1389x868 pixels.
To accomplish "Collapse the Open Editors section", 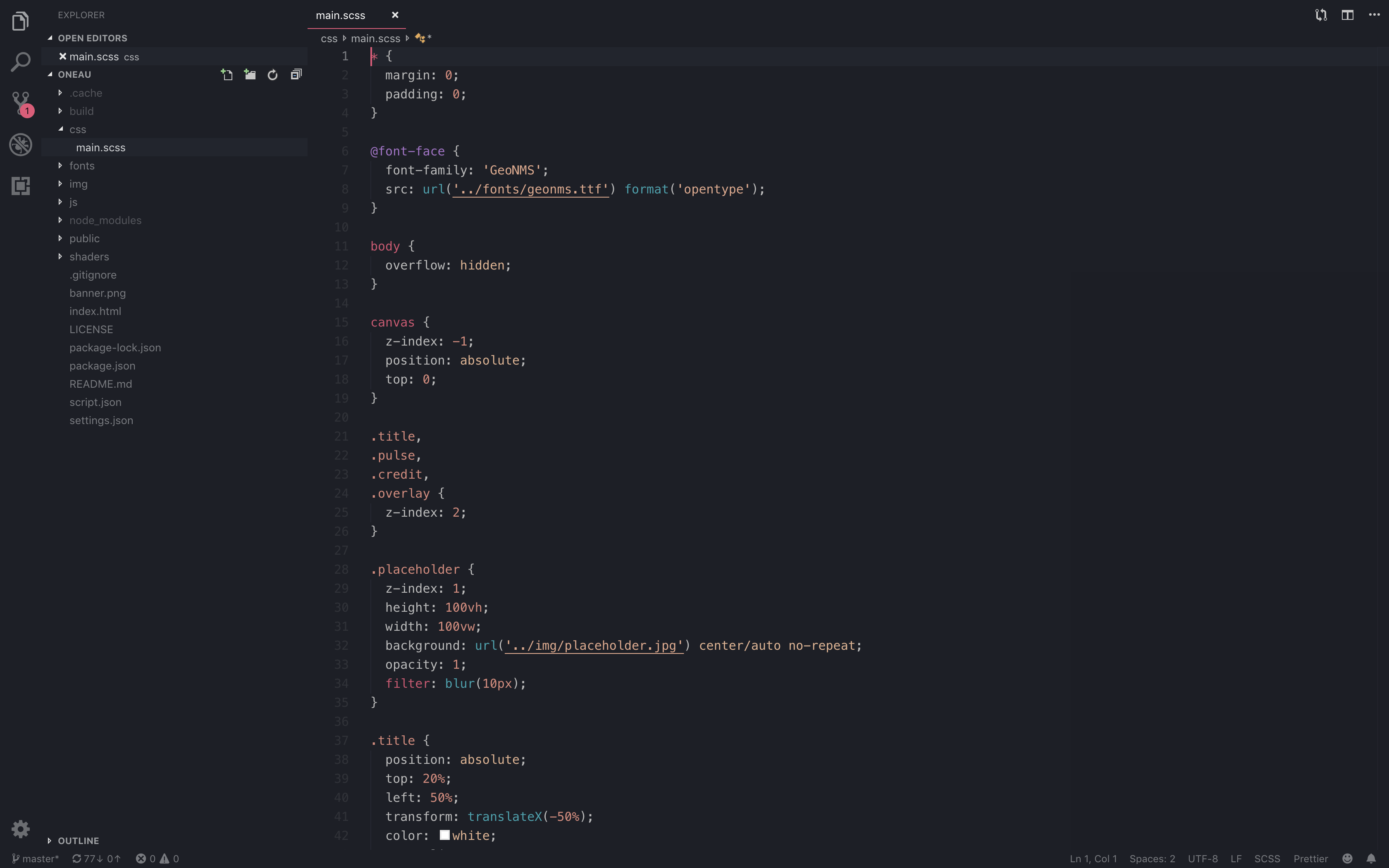I will tap(50, 38).
